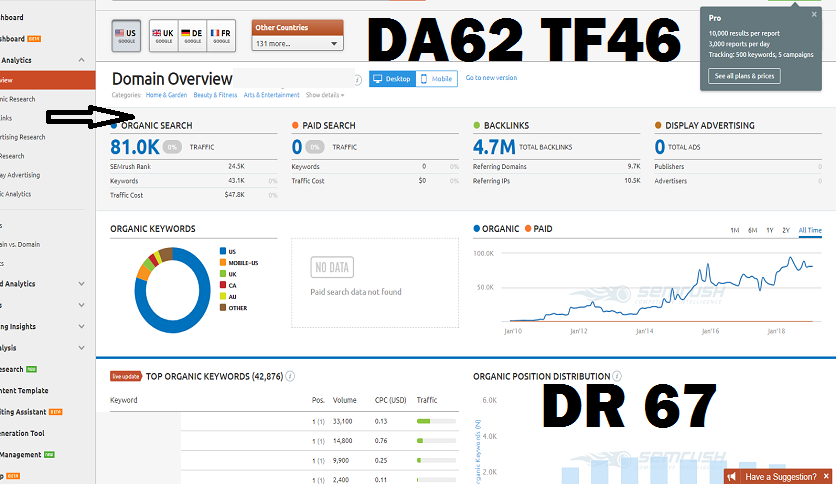Viewport: 836px width, 484px height.
Task: Click the live update badge
Action: click(126, 376)
